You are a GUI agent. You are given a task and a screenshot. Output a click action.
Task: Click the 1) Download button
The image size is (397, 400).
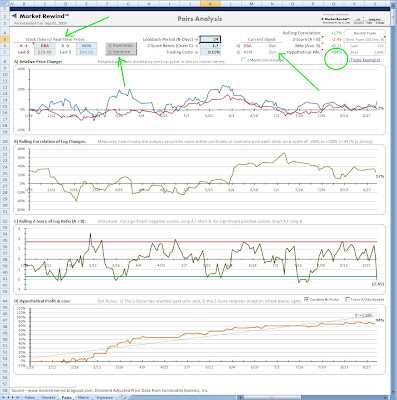click(121, 45)
